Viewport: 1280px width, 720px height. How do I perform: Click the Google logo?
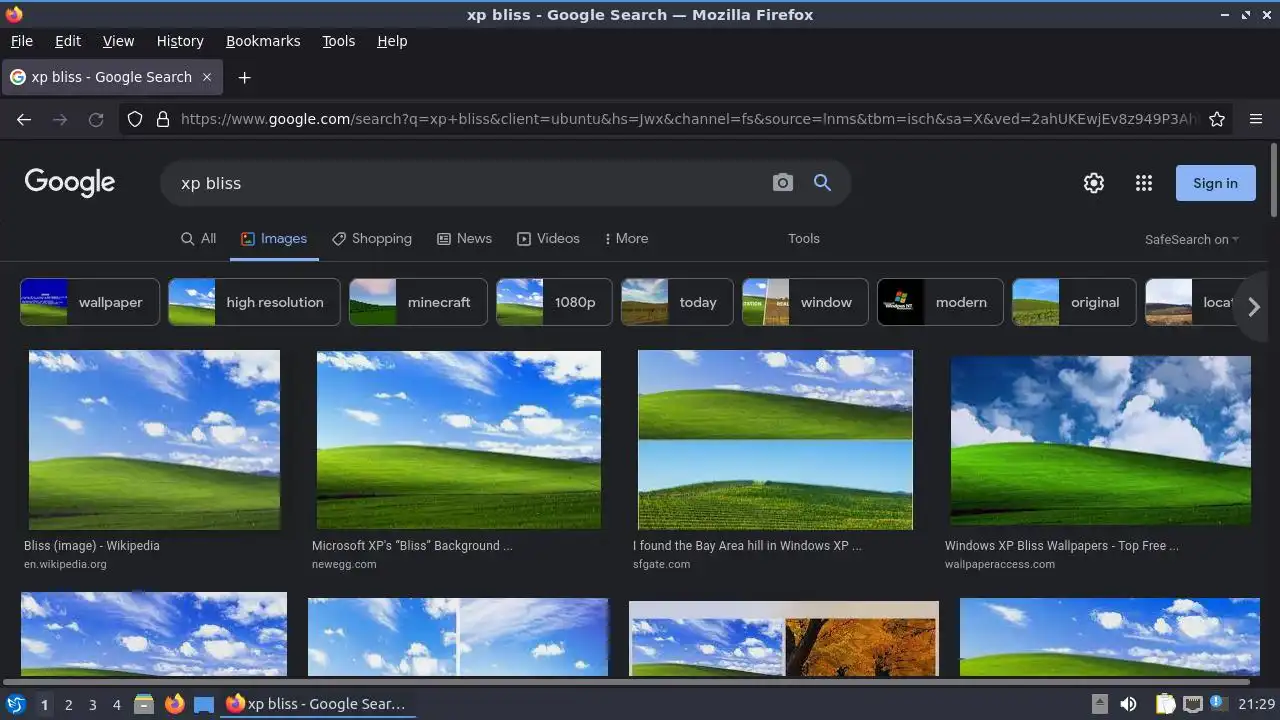click(x=70, y=182)
